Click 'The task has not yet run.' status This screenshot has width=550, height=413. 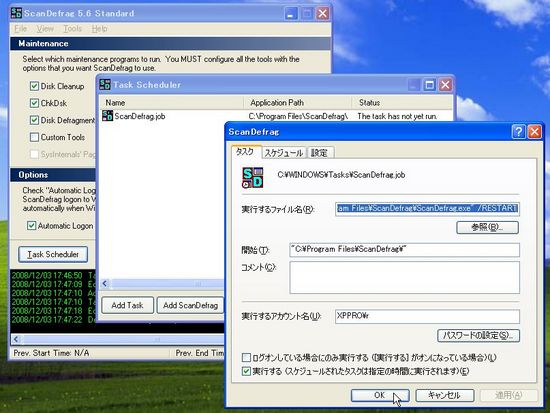coord(397,116)
